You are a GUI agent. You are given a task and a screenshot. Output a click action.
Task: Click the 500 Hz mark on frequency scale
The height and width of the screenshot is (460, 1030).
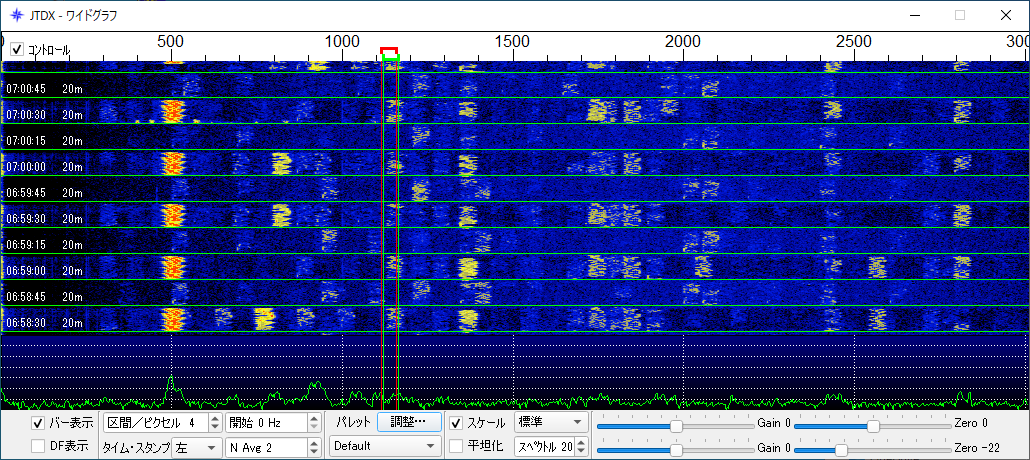coord(171,42)
